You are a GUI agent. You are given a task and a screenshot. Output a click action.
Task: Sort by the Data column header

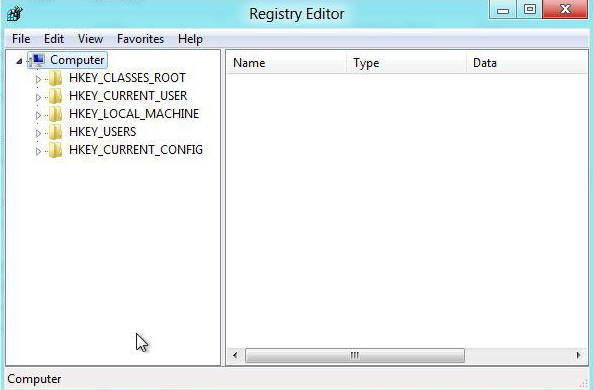tap(527, 63)
